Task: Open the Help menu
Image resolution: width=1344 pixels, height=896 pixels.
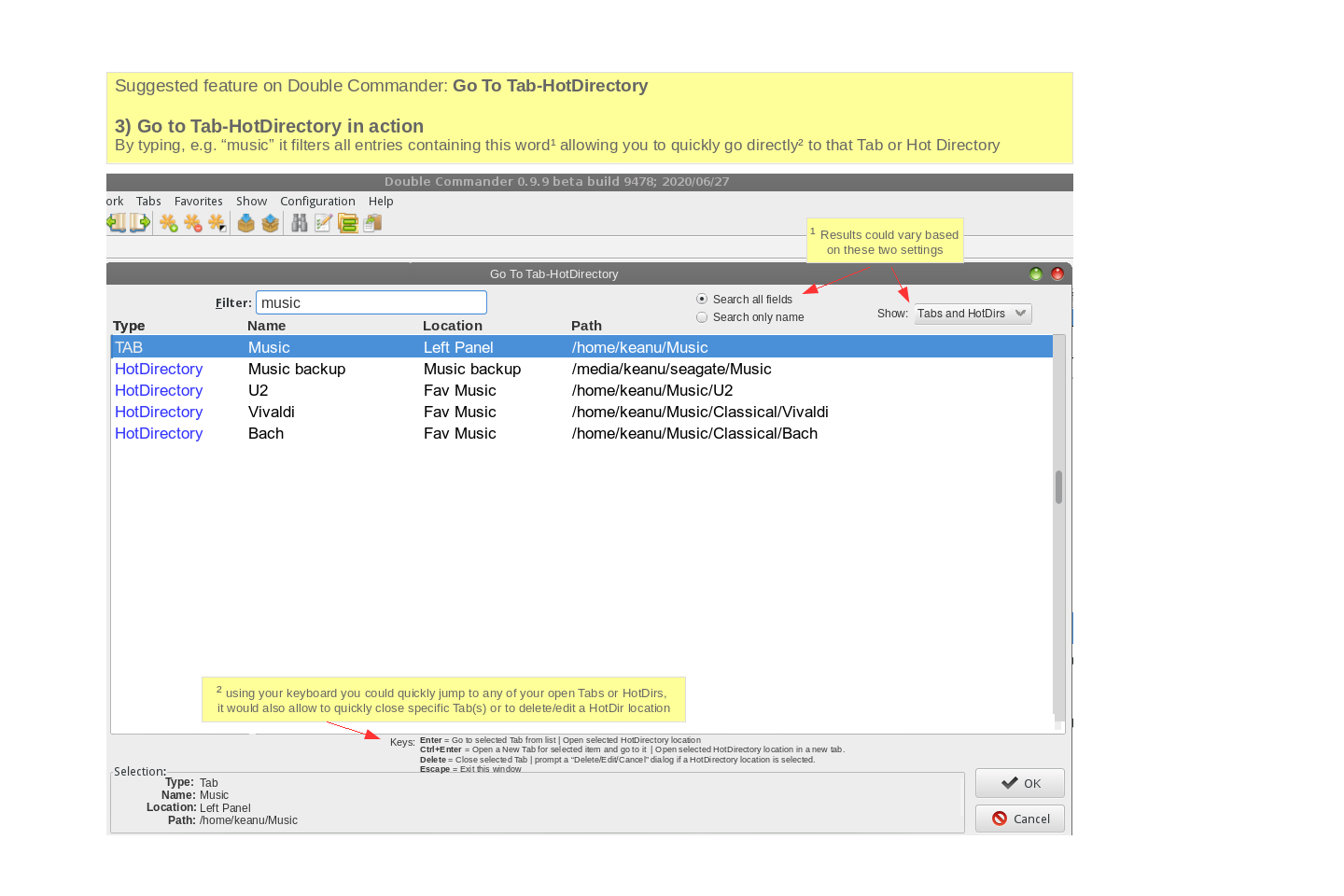Action: (x=381, y=202)
